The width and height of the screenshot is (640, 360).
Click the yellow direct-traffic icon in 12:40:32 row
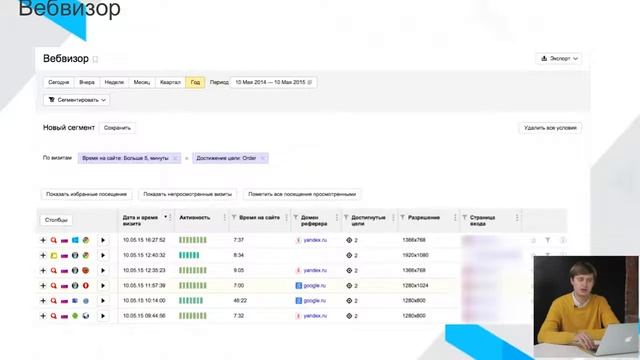coord(53,256)
